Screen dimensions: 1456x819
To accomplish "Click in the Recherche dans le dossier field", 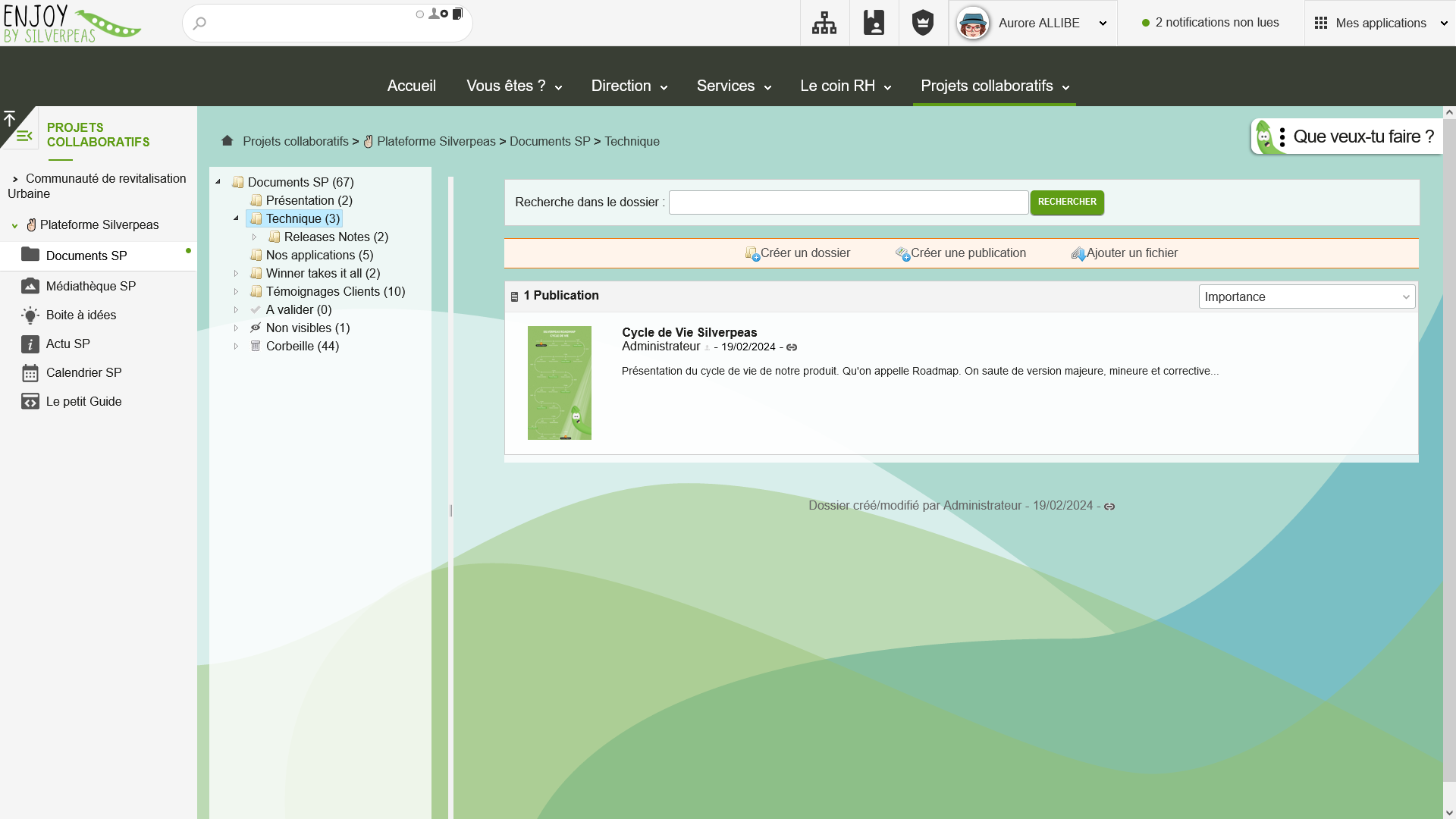I will coord(849,202).
